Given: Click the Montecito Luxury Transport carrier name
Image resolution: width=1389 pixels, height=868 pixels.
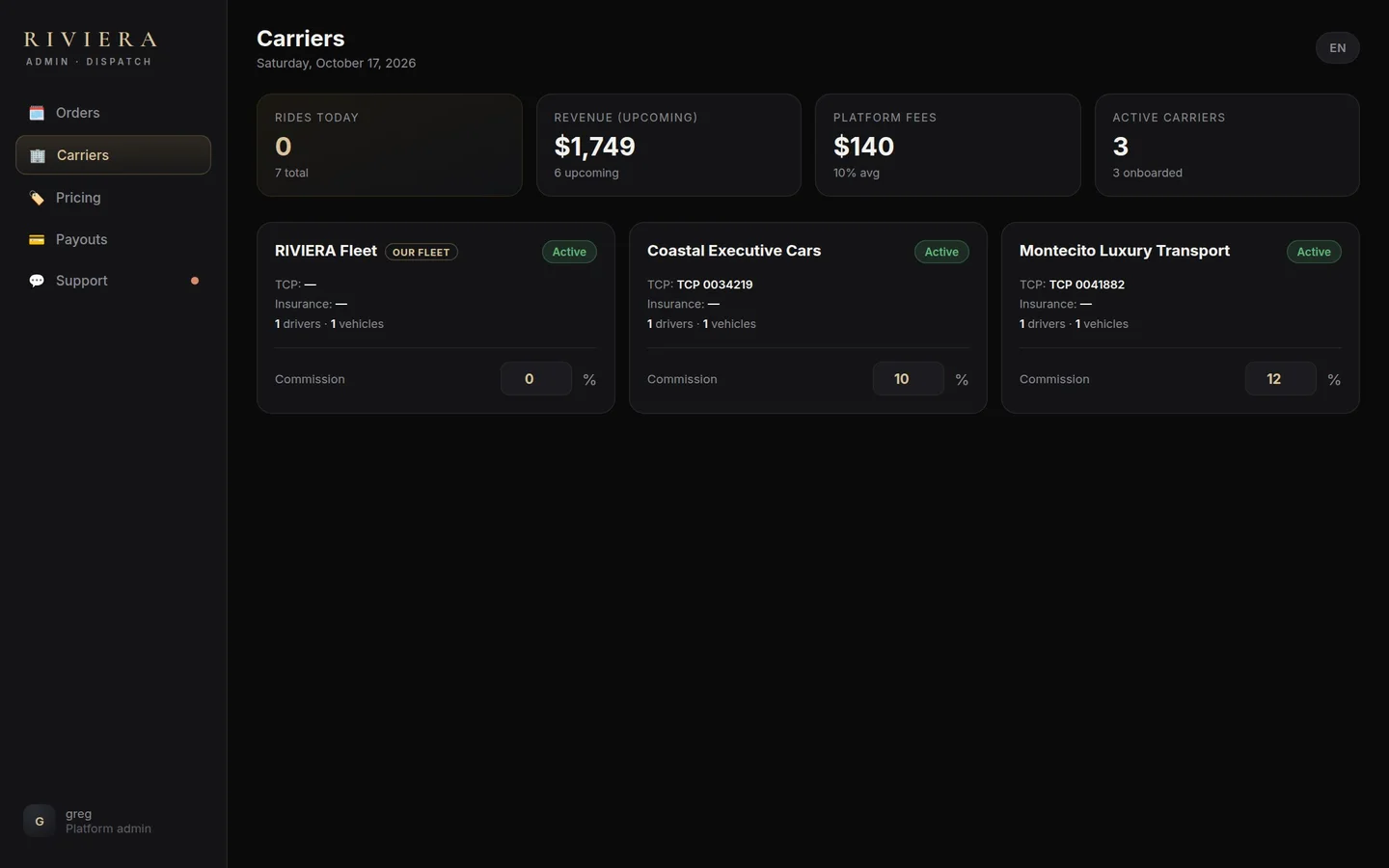Looking at the screenshot, I should pyautogui.click(x=1125, y=251).
